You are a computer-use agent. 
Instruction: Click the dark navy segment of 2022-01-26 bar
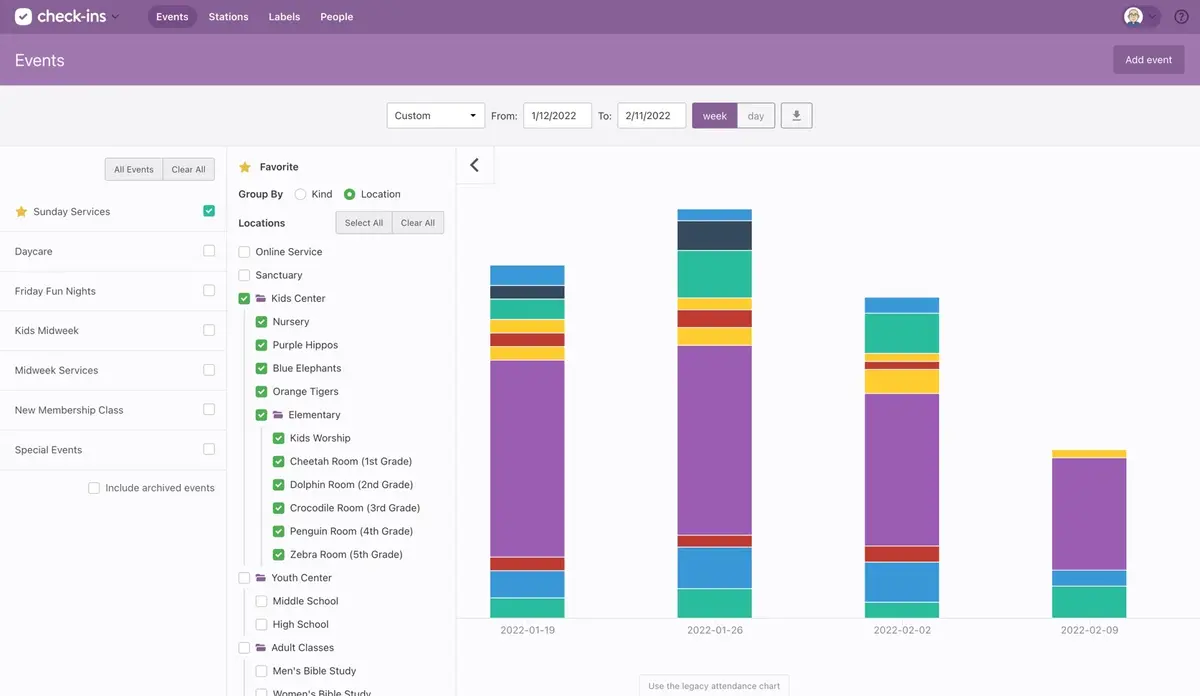point(714,235)
